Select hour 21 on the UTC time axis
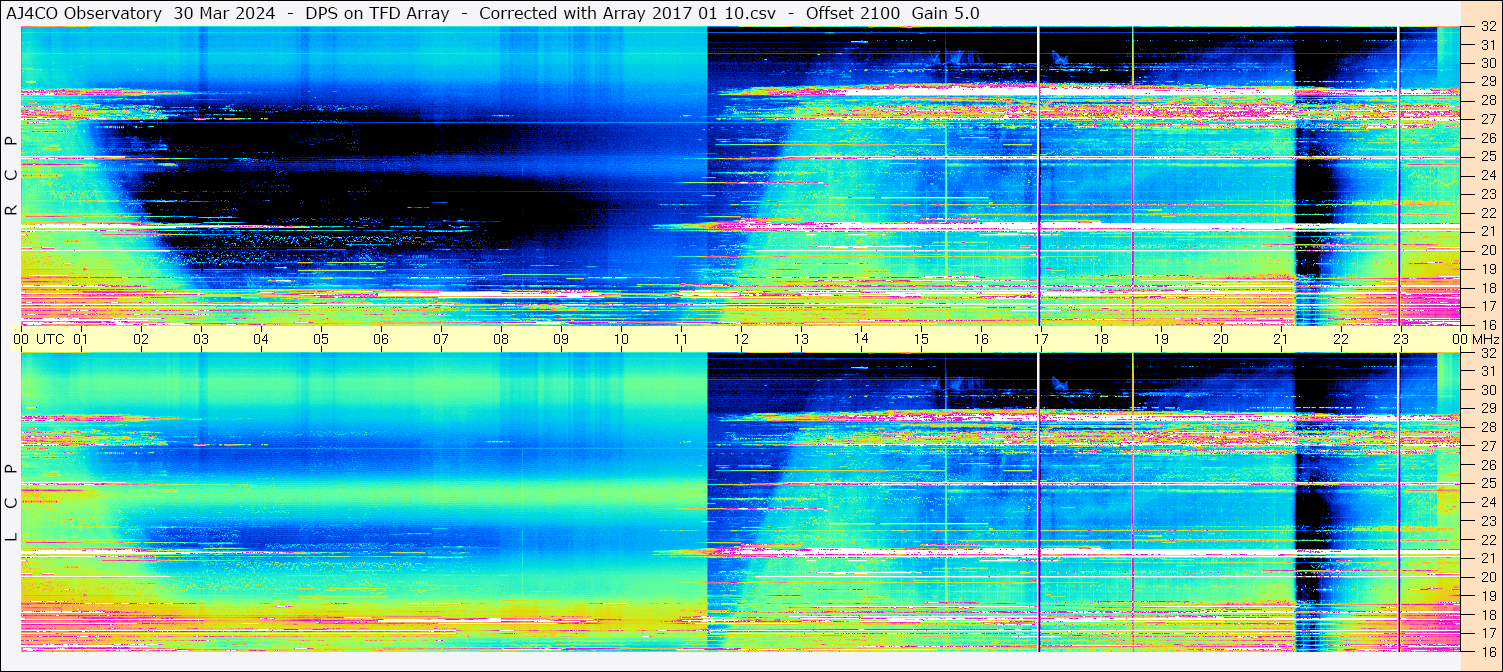Screen dimensions: 1503x672 [1281, 339]
